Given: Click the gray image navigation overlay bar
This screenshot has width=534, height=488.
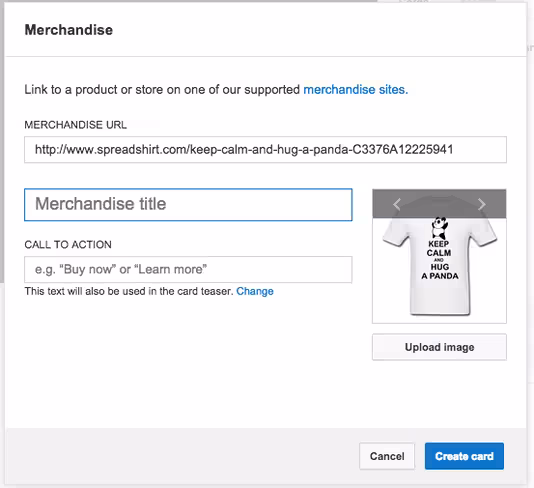Looking at the screenshot, I should click(x=439, y=204).
